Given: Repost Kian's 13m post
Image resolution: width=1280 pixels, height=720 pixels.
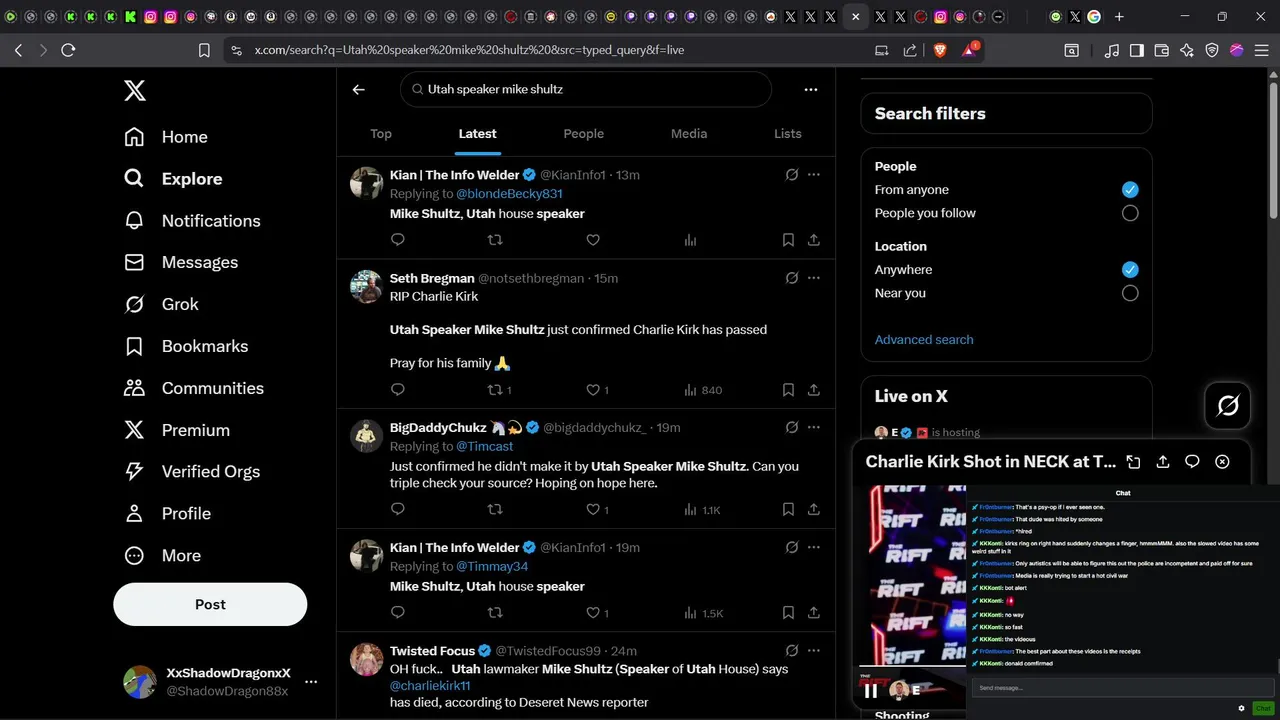Looking at the screenshot, I should click(x=495, y=240).
